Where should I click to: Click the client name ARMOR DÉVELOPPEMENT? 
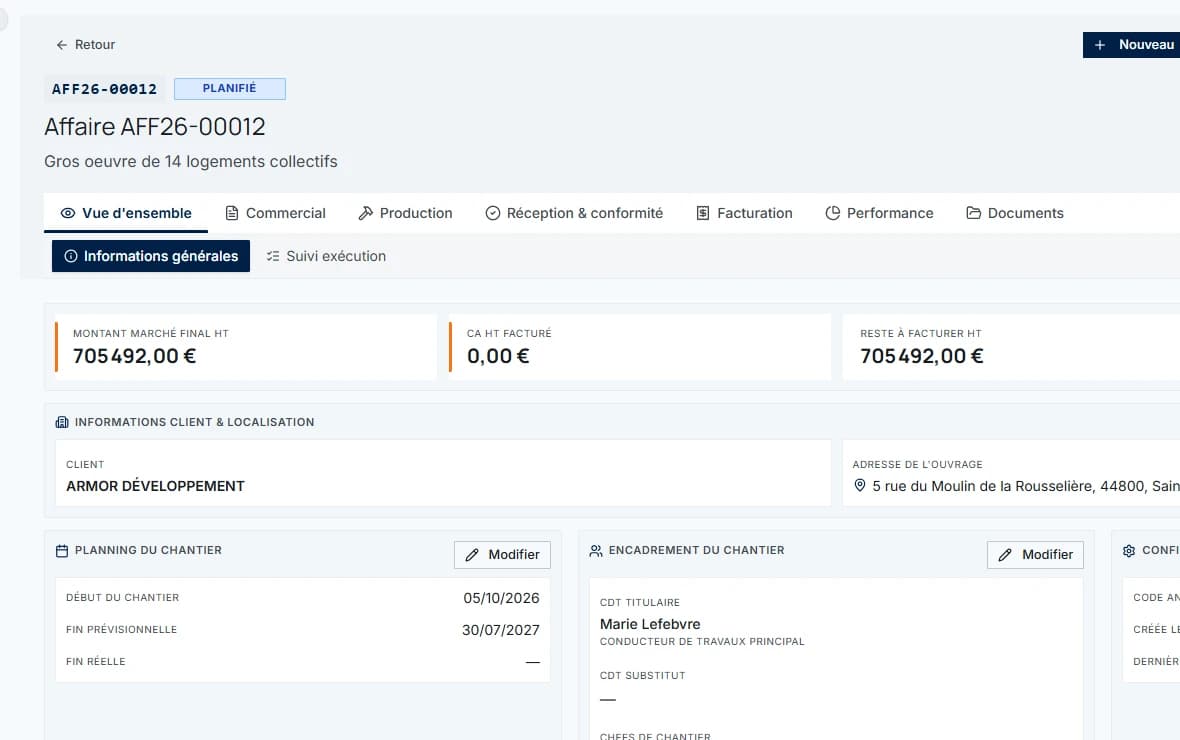155,486
